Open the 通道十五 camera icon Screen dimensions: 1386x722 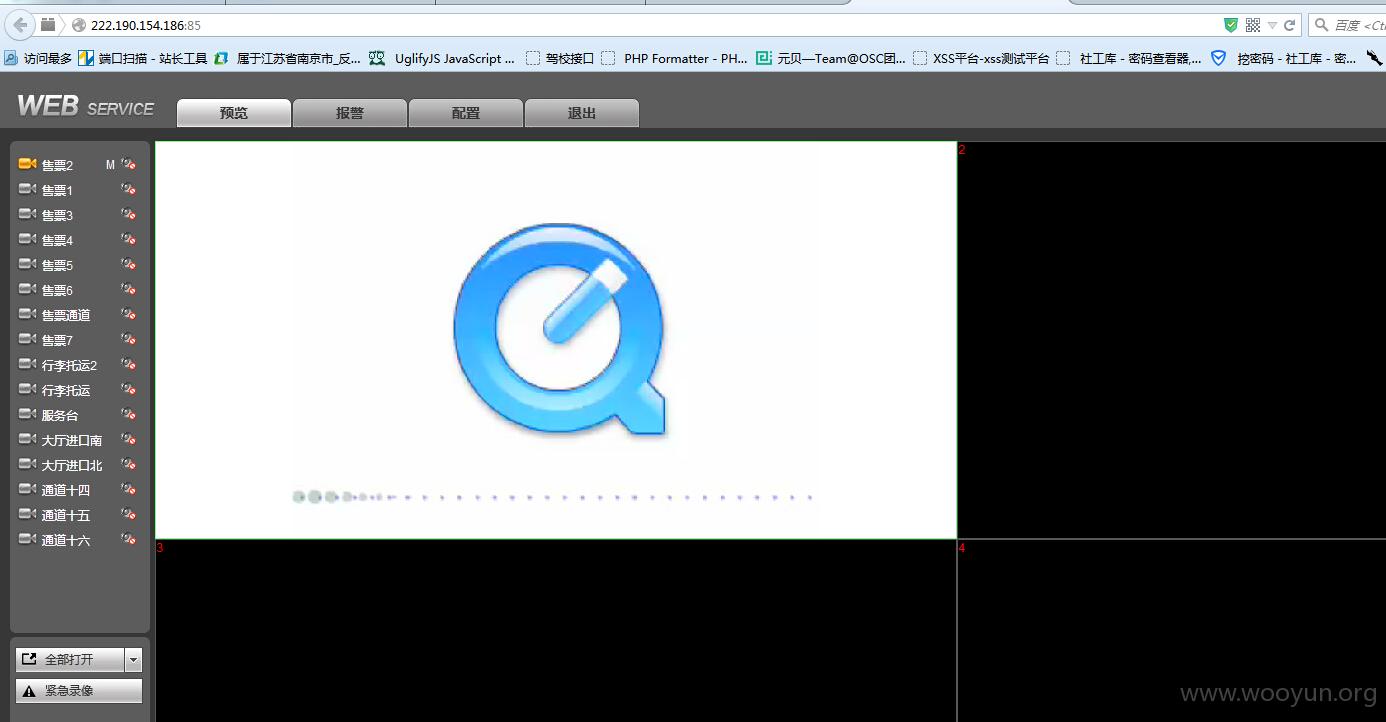click(x=27, y=514)
